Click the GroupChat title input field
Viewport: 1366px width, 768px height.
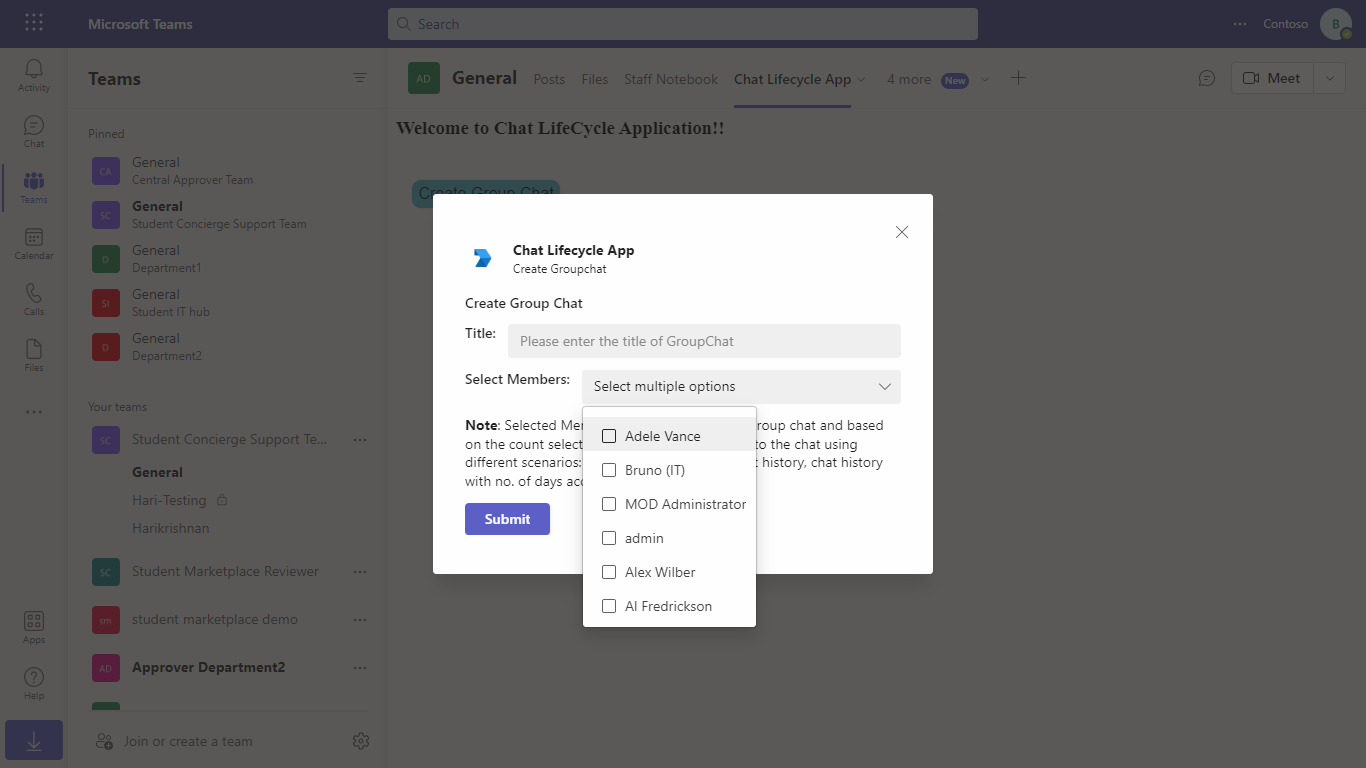[704, 341]
